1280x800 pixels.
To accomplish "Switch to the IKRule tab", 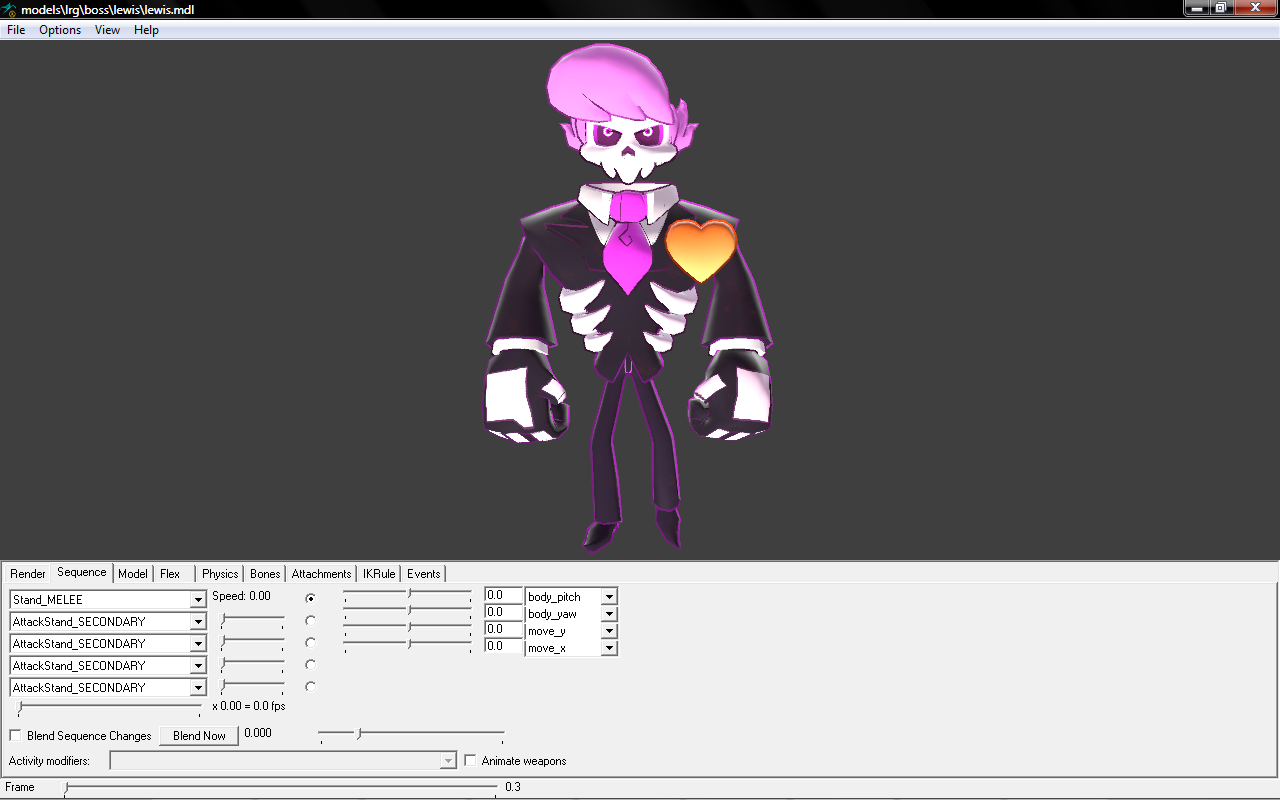I will point(379,574).
